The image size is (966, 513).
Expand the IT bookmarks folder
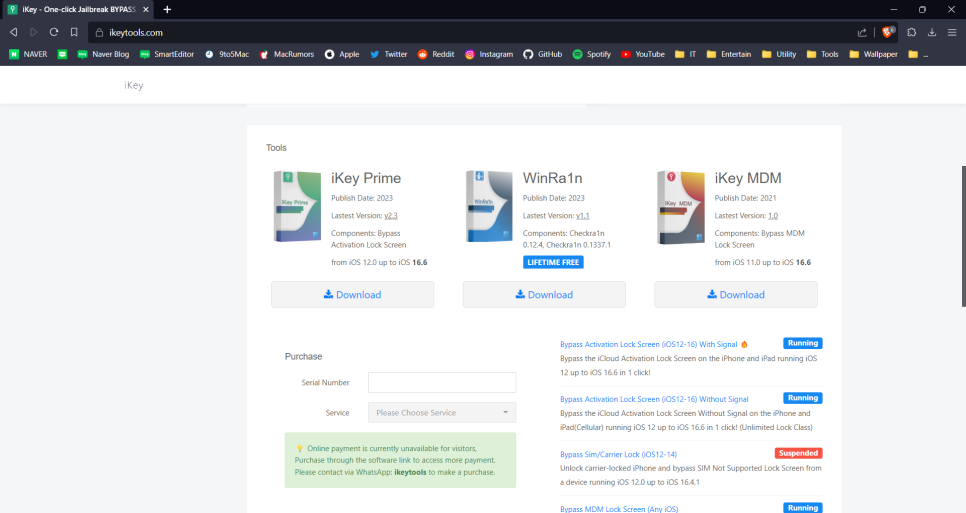[686, 54]
